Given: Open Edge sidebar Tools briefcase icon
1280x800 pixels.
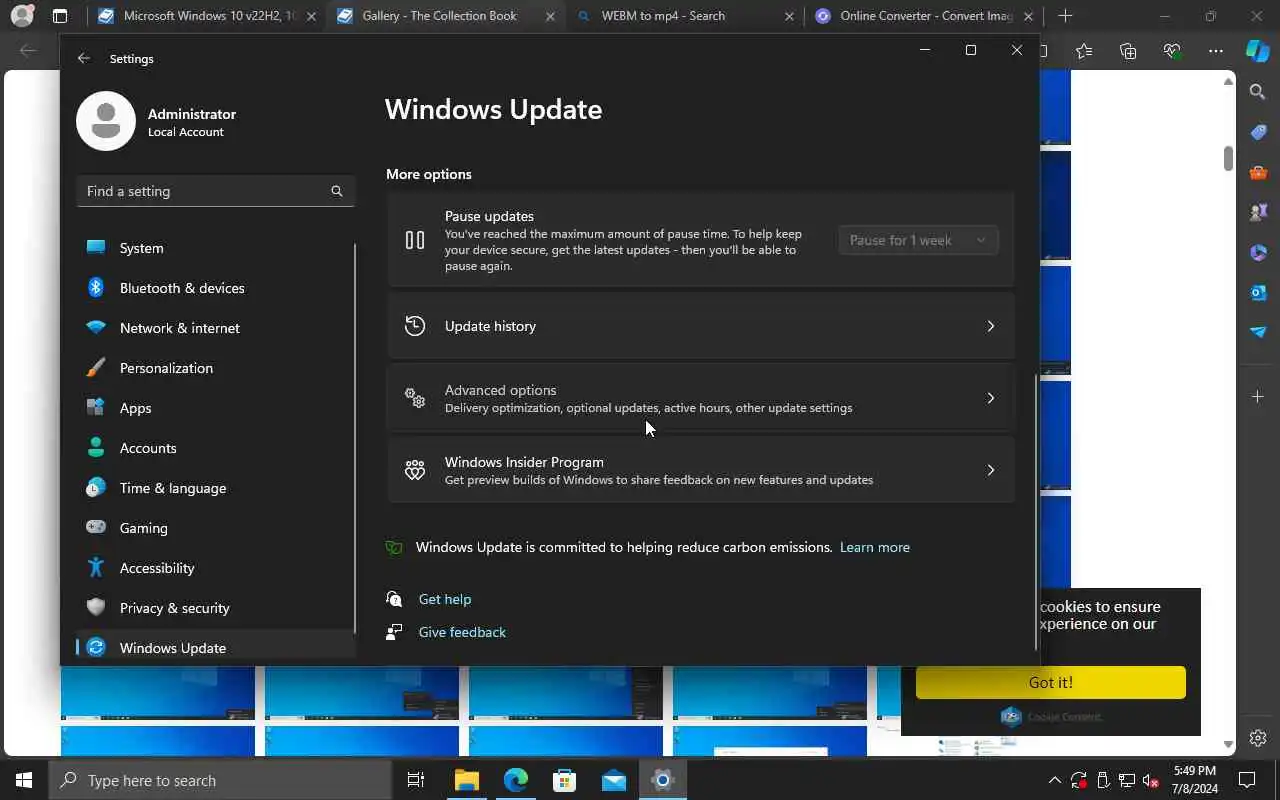Looking at the screenshot, I should pyautogui.click(x=1258, y=172).
